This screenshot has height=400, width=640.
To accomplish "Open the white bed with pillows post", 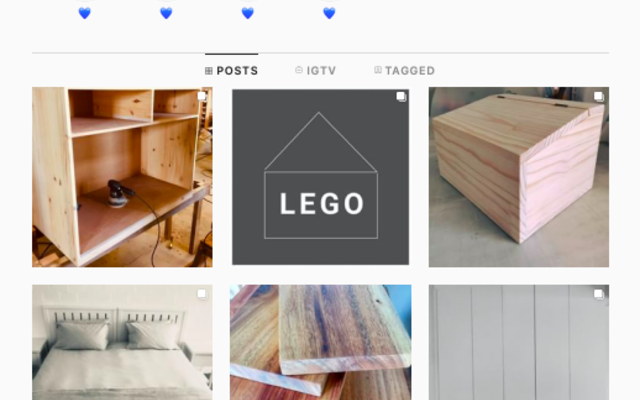I will click(x=122, y=342).
